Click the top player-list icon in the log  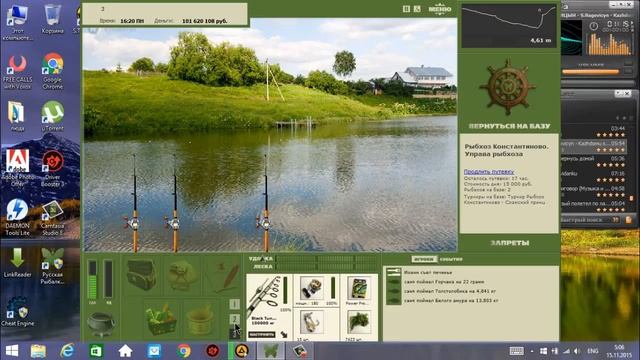[394, 272]
